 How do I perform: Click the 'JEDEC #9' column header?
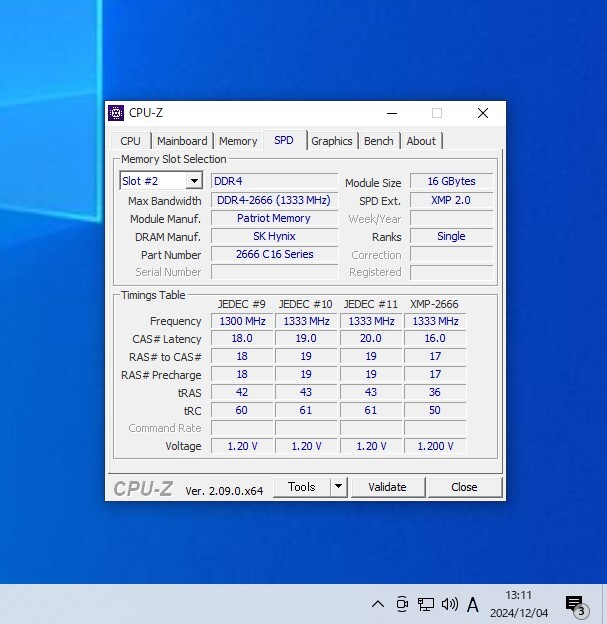(x=242, y=304)
